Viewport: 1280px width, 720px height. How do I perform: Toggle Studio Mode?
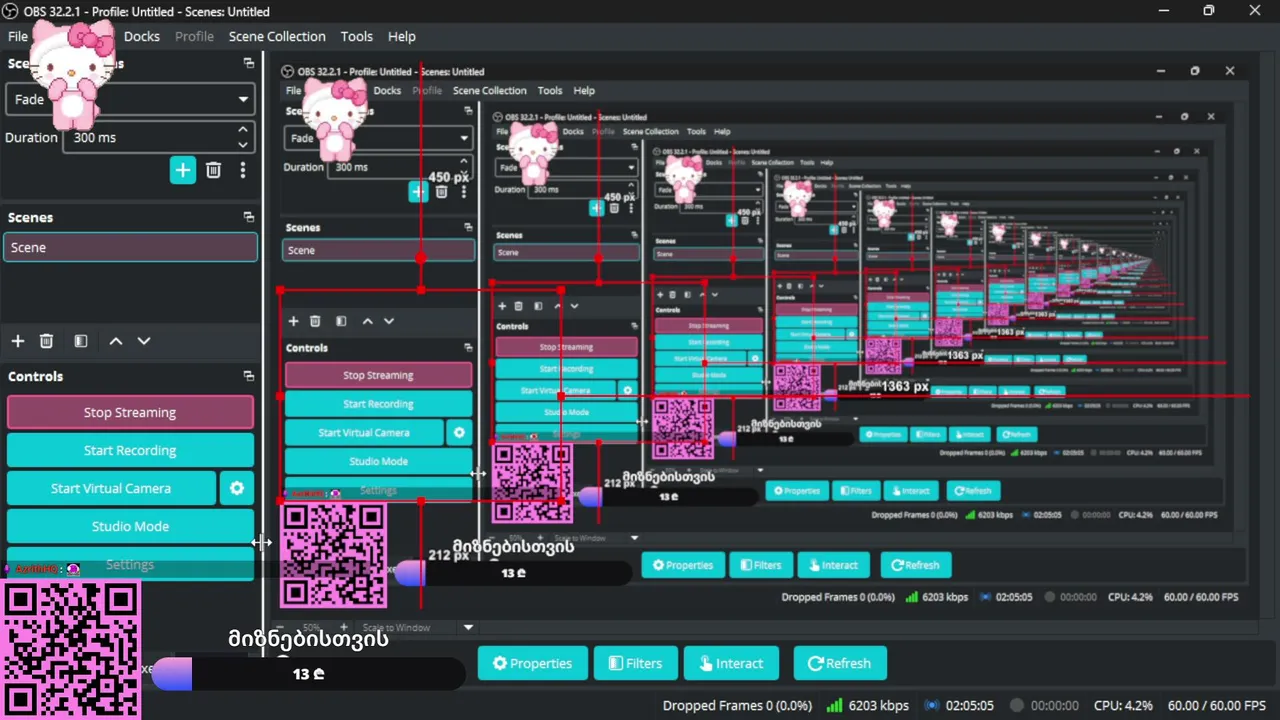(x=130, y=526)
